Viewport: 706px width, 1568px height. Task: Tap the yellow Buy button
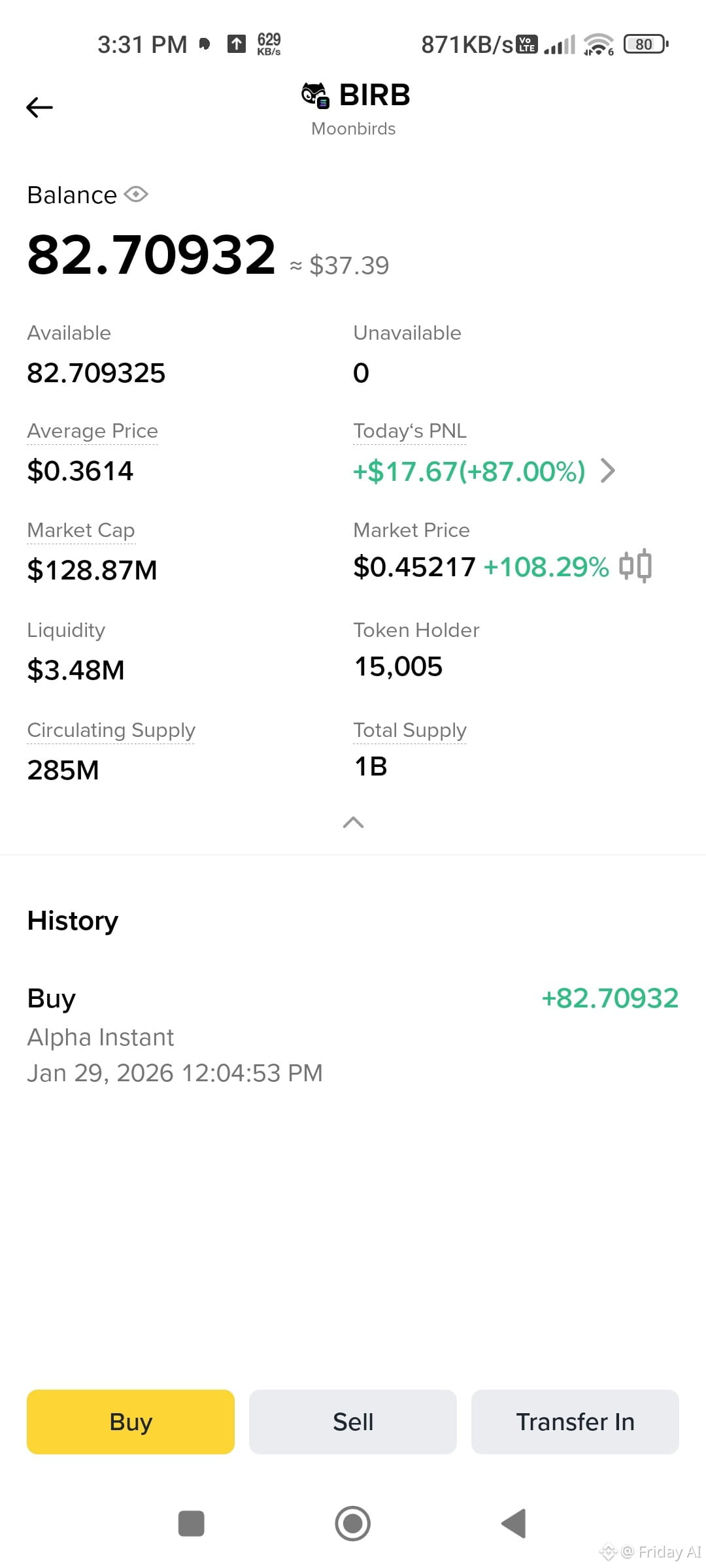pos(131,1422)
